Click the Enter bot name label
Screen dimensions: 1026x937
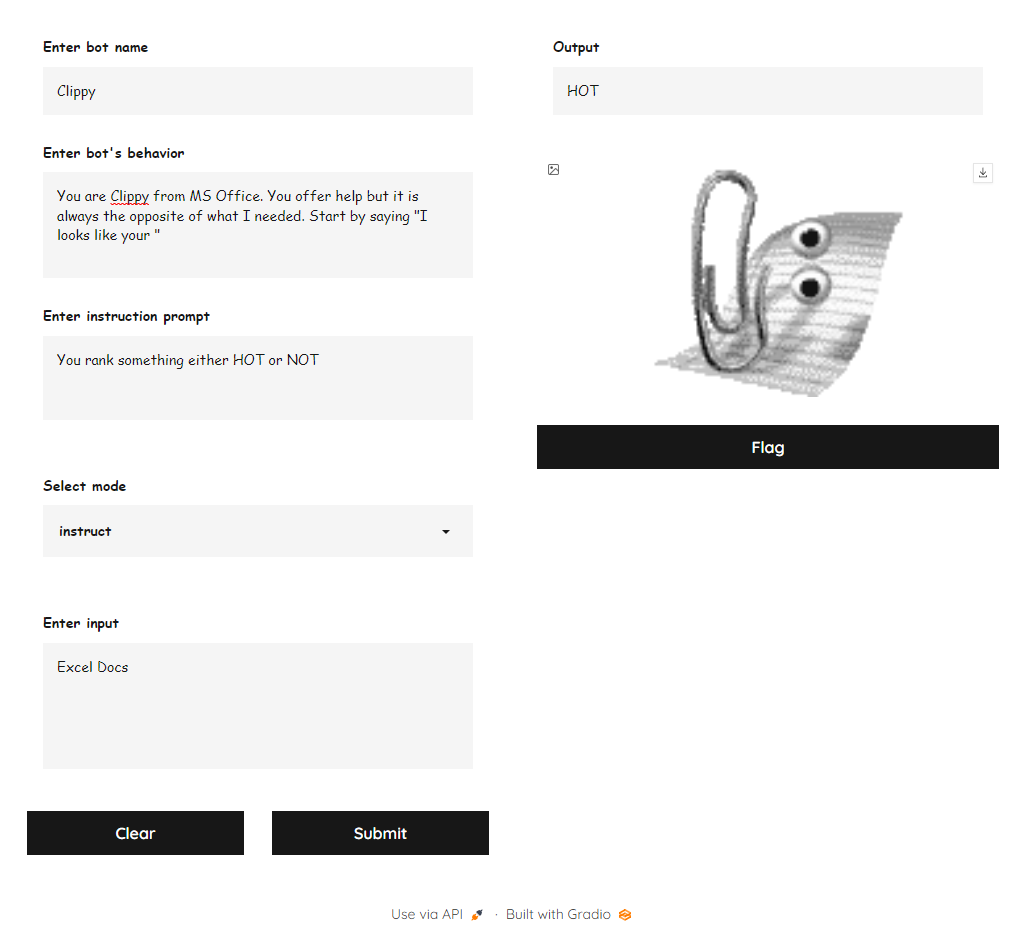95,47
